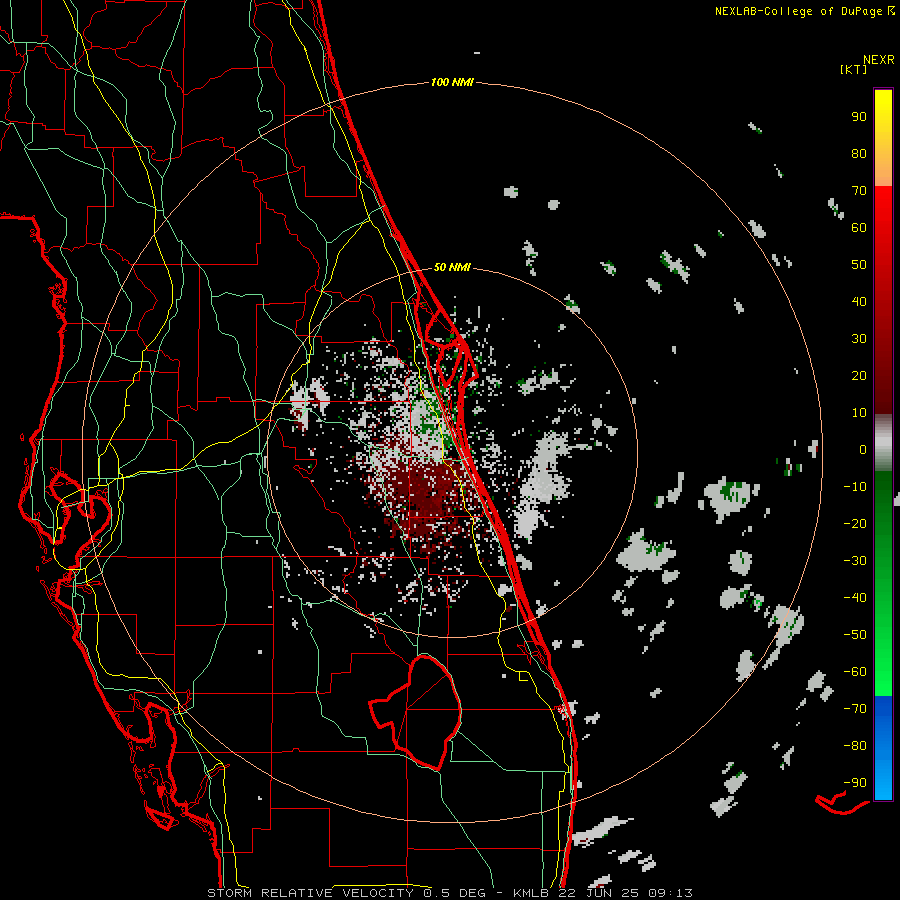Click the 0 value on velocity scale
900x900 pixels.
[x=863, y=449]
